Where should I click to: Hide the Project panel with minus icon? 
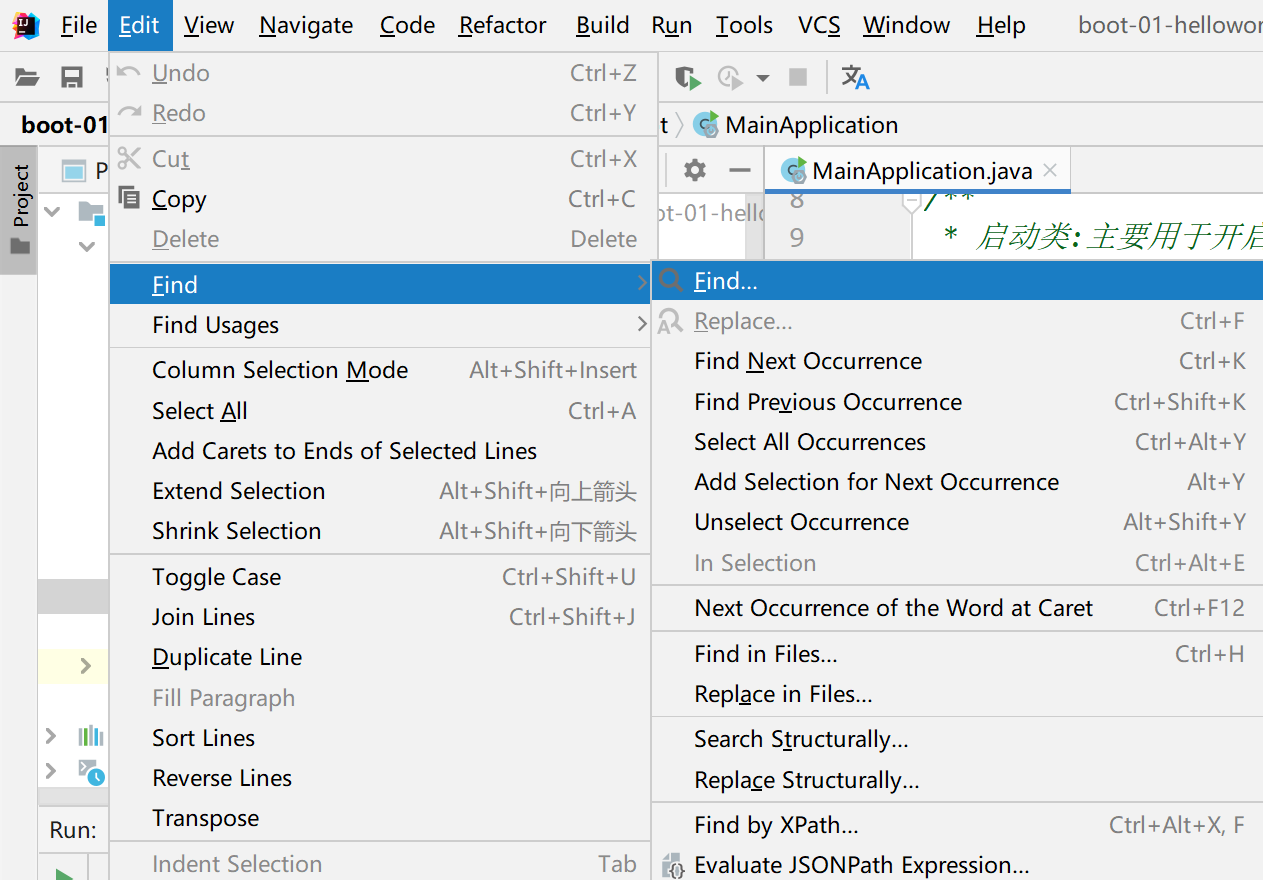point(740,170)
